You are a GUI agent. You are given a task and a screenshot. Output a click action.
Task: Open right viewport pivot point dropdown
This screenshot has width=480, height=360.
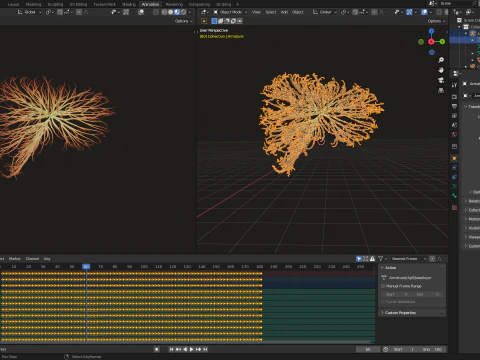pos(345,12)
